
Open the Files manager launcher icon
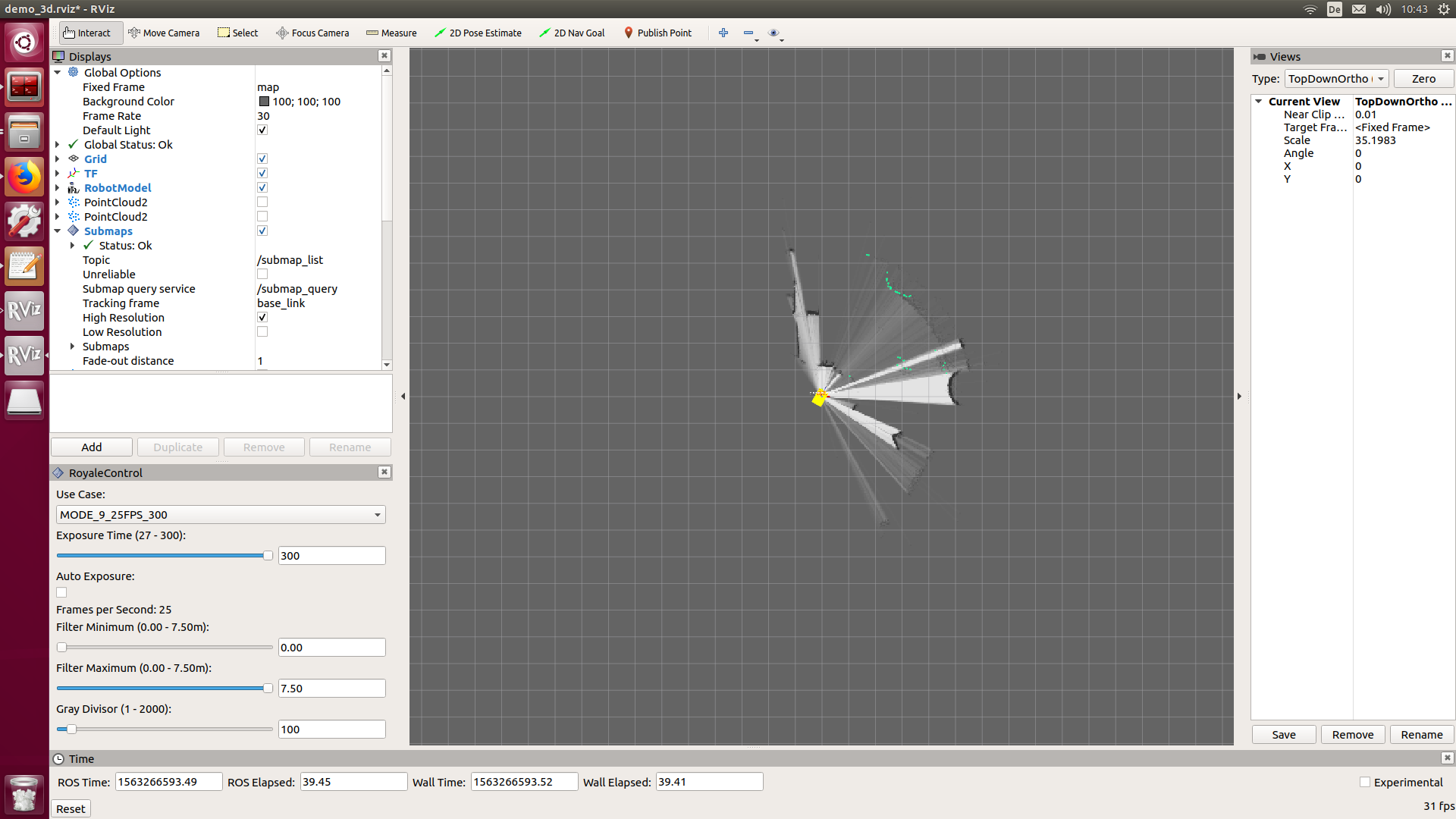pos(24,132)
